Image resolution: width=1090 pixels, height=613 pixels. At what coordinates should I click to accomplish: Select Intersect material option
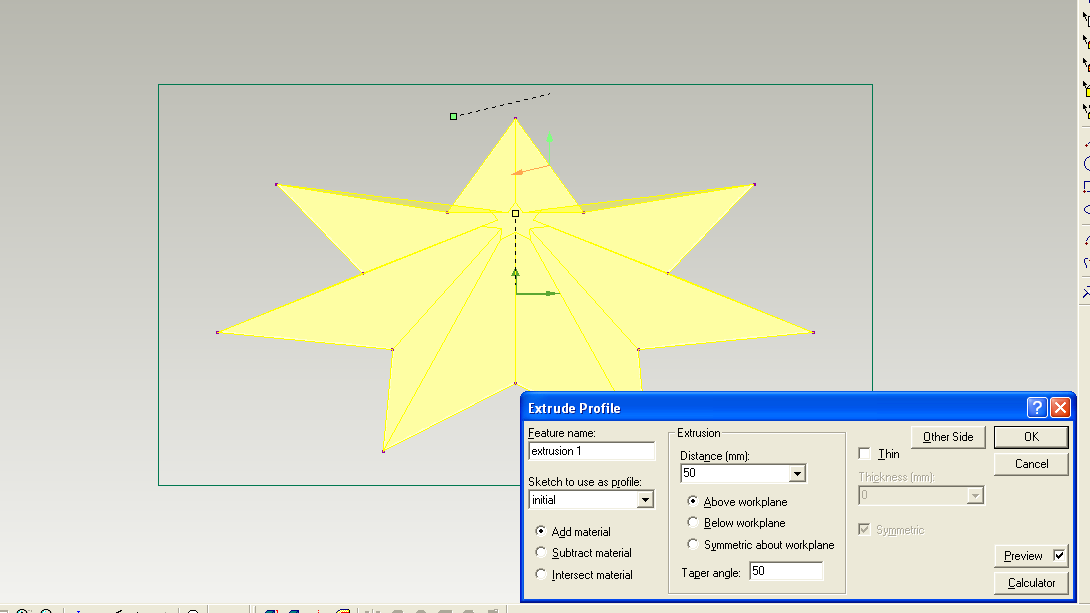541,574
